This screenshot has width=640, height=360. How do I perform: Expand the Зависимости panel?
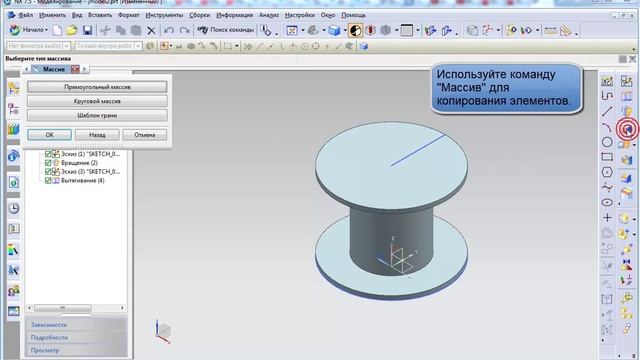point(76,325)
